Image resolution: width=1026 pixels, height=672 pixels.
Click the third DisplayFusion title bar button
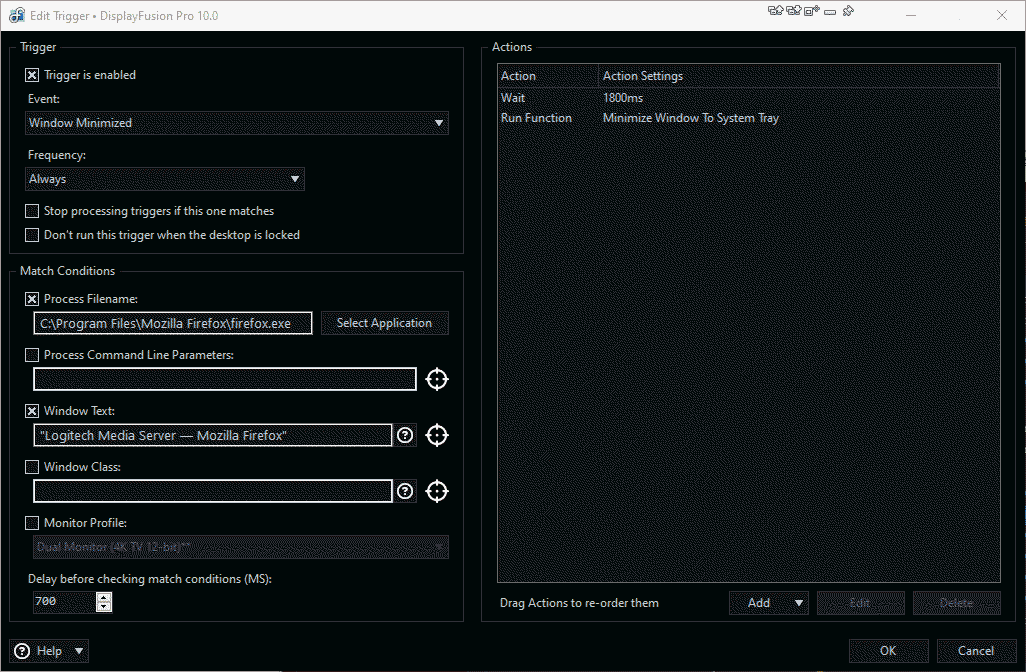coord(811,11)
